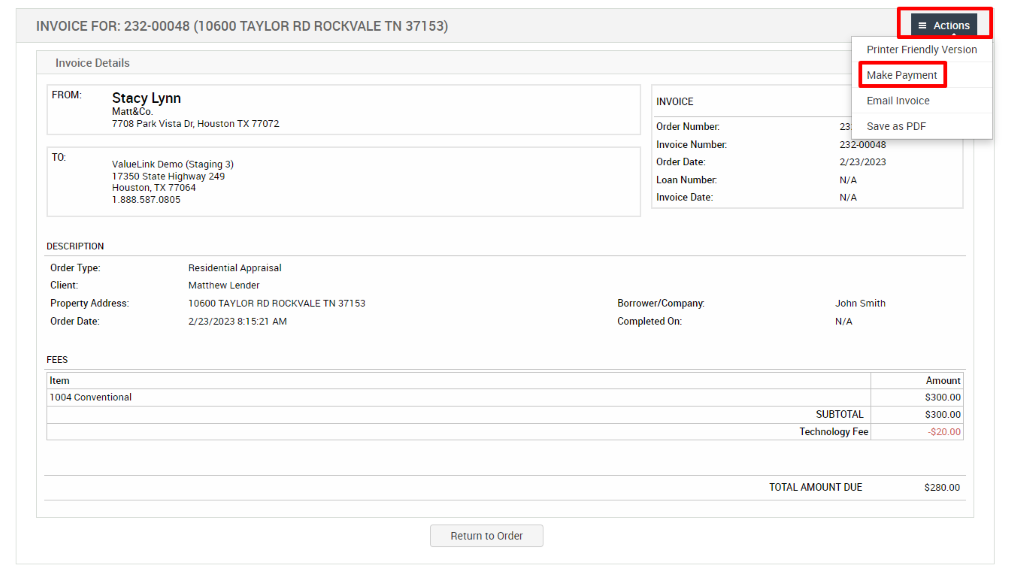Select invoice number 232-00048 in the panel

click(860, 144)
